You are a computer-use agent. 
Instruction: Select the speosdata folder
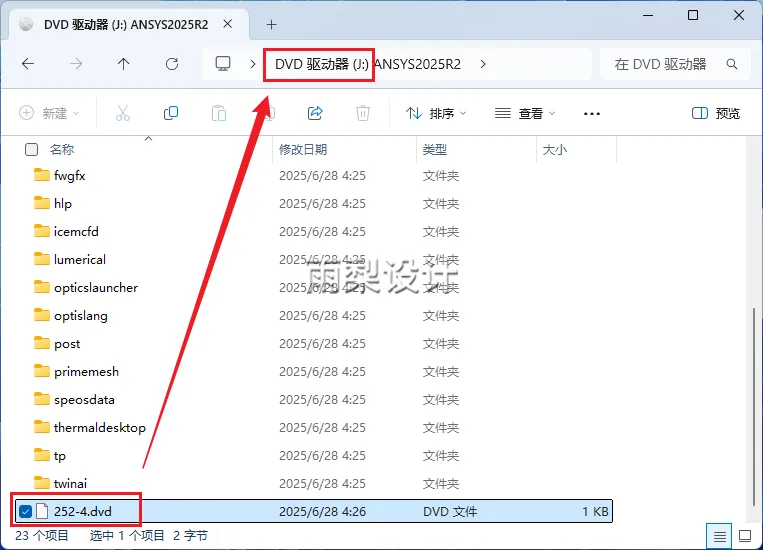click(x=84, y=400)
